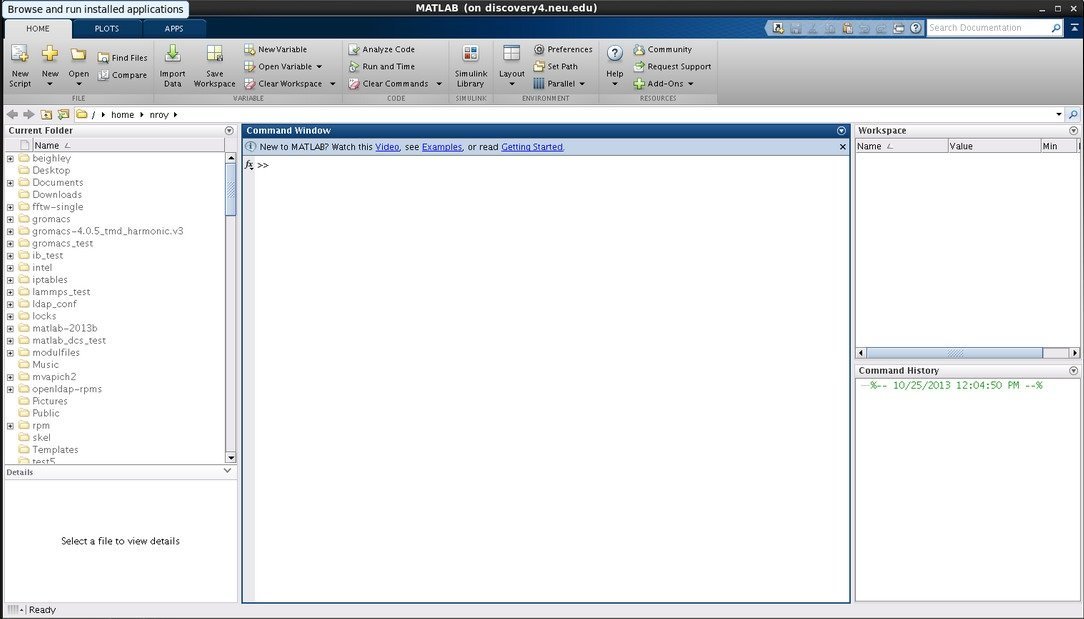1084x619 pixels.
Task: Open the Set Path dialog
Action: 556,66
